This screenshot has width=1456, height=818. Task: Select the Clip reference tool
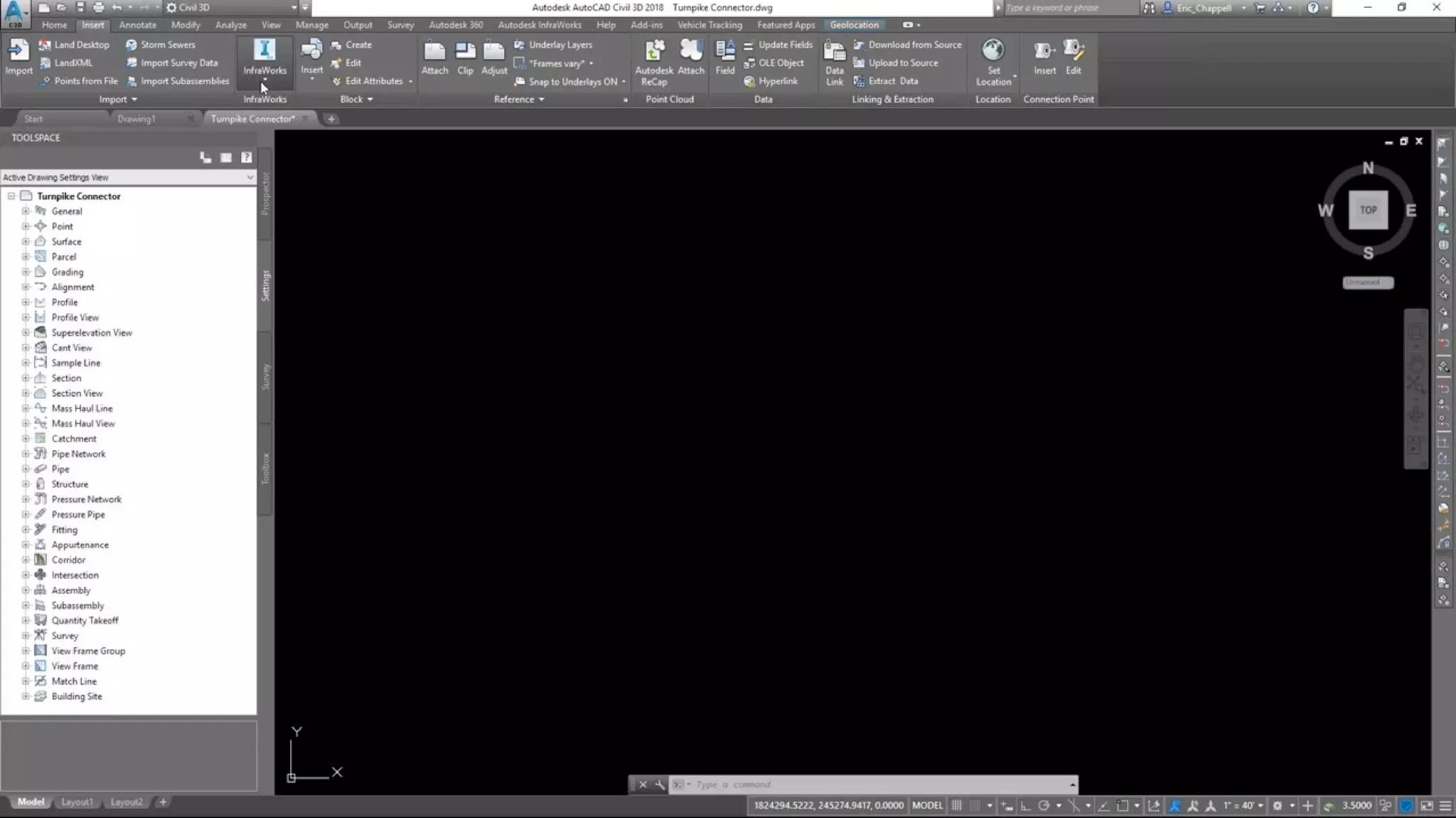coord(465,51)
